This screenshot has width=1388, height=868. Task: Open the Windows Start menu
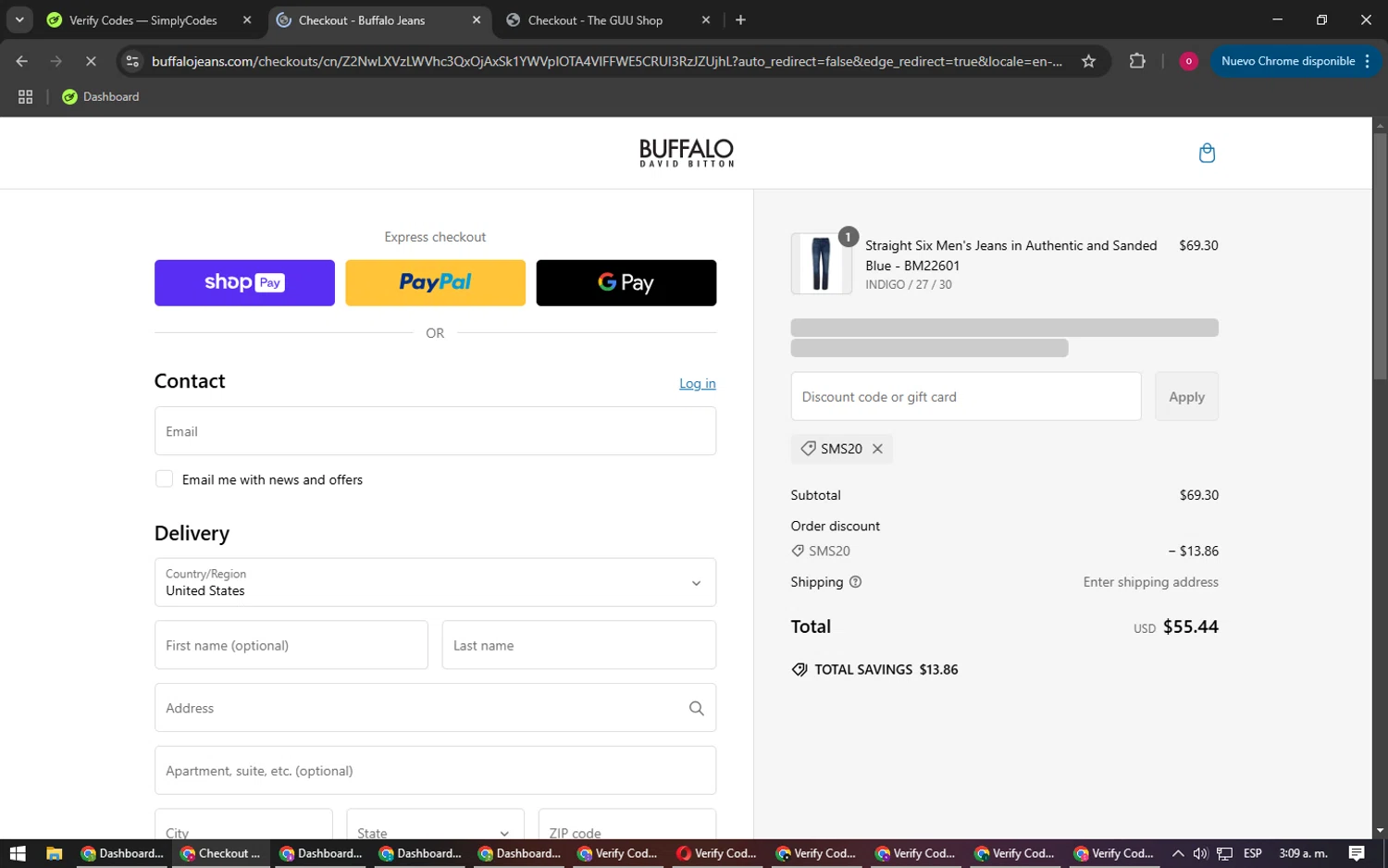pyautogui.click(x=17, y=853)
